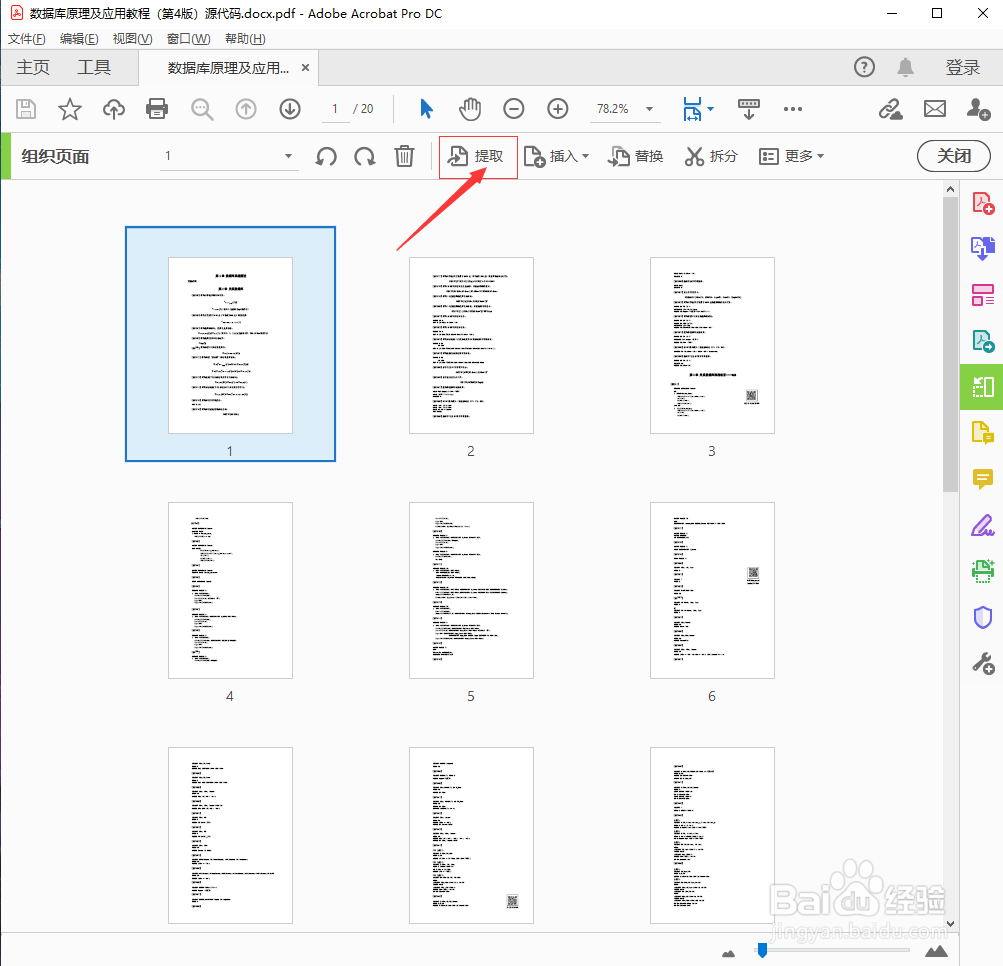Image resolution: width=1003 pixels, height=966 pixels.
Task: Open the pink page-layout tool in sidebar
Action: [983, 294]
